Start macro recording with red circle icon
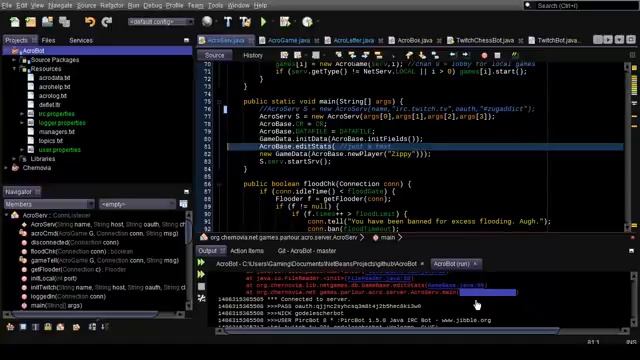640x360 pixels. click(x=484, y=55)
